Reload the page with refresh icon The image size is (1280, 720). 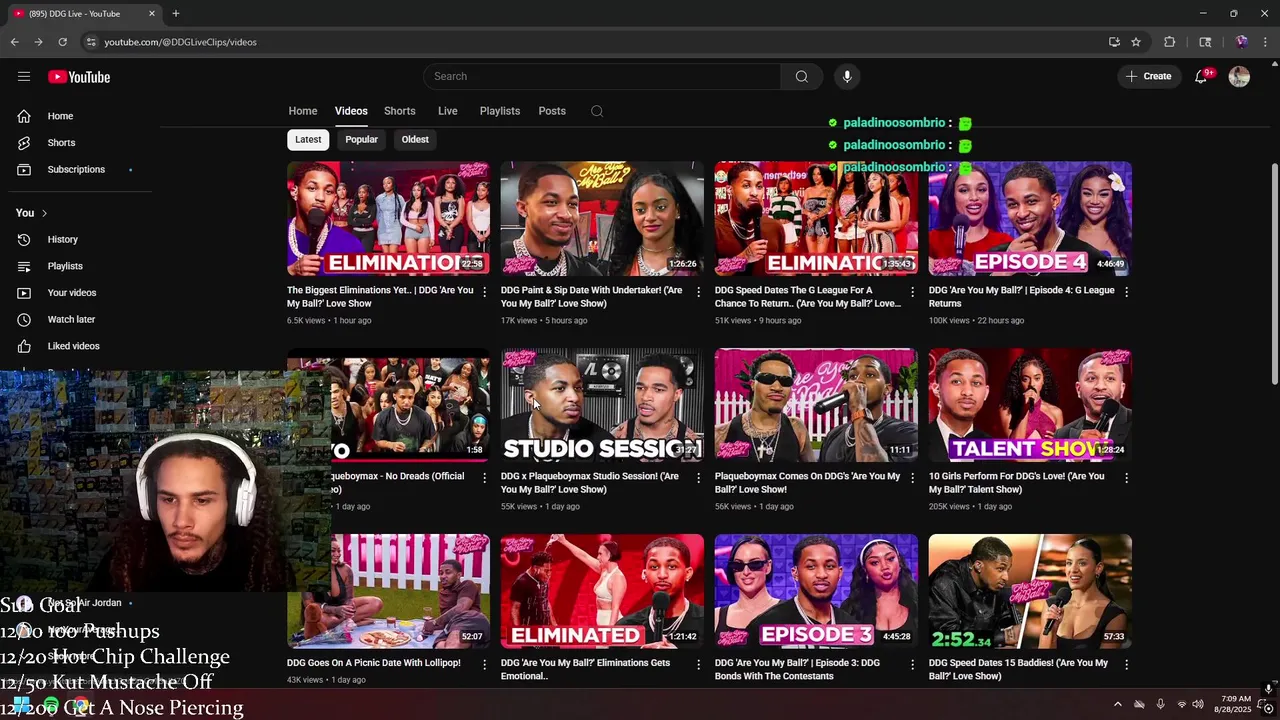click(x=62, y=42)
